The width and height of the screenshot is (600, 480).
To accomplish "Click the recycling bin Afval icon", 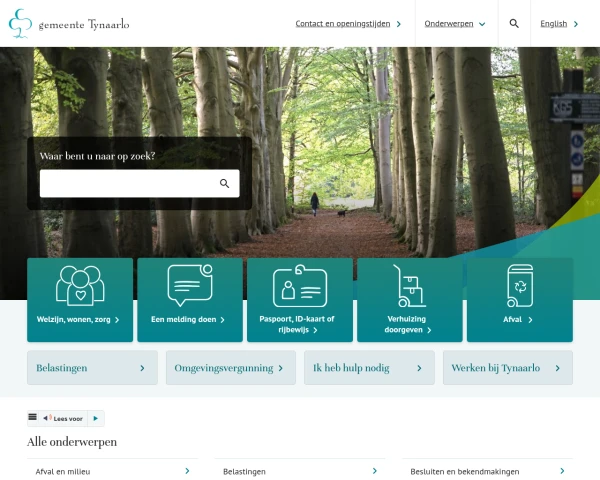I will (x=520, y=286).
